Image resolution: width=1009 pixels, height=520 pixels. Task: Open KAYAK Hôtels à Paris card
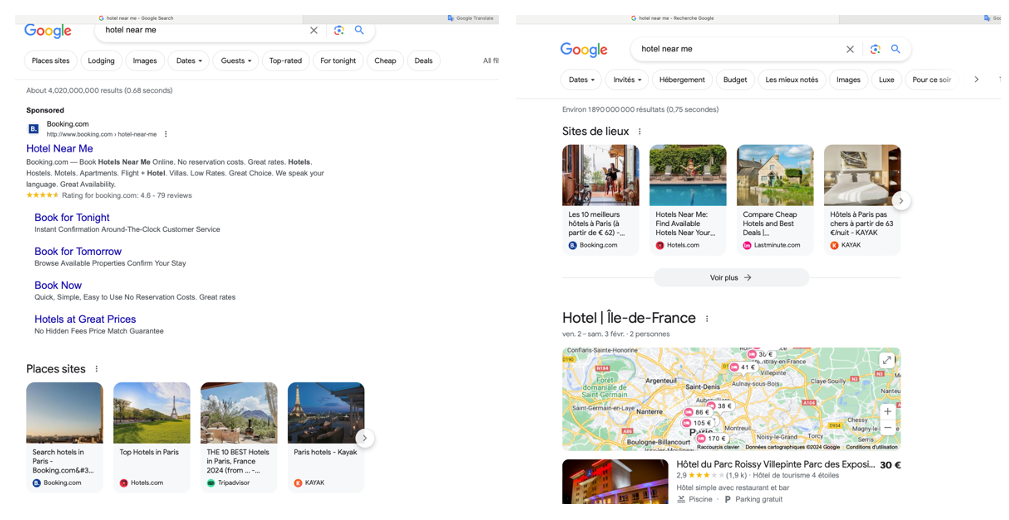[x=862, y=200]
